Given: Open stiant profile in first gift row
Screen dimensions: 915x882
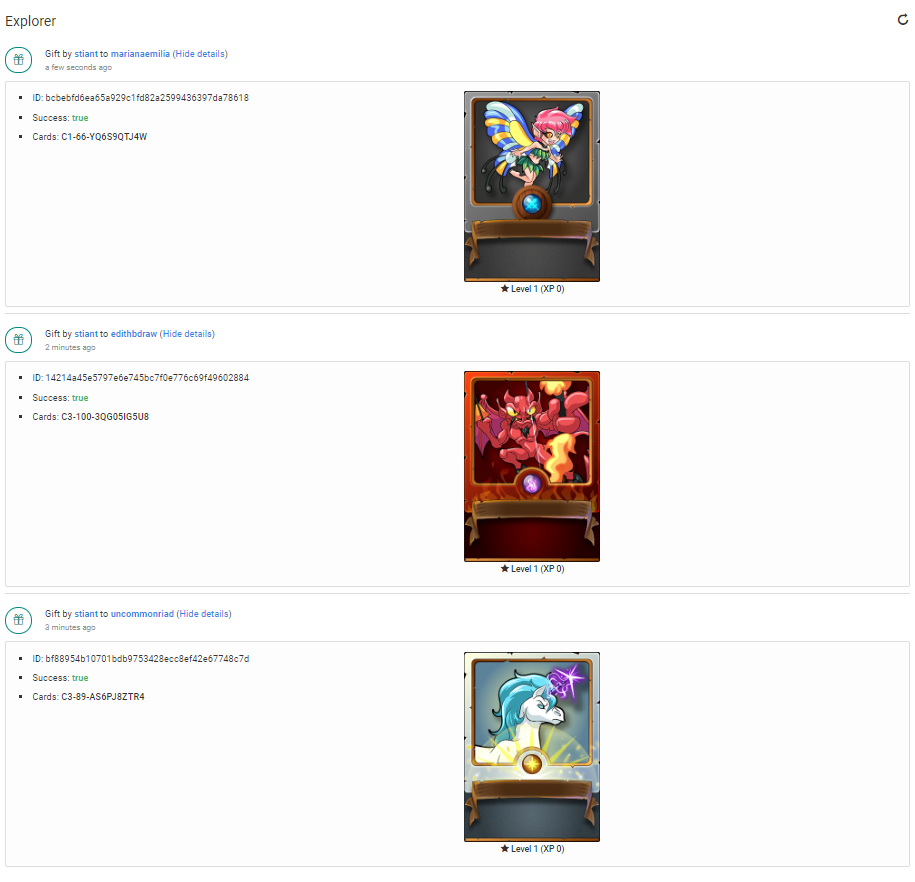Looking at the screenshot, I should 86,54.
